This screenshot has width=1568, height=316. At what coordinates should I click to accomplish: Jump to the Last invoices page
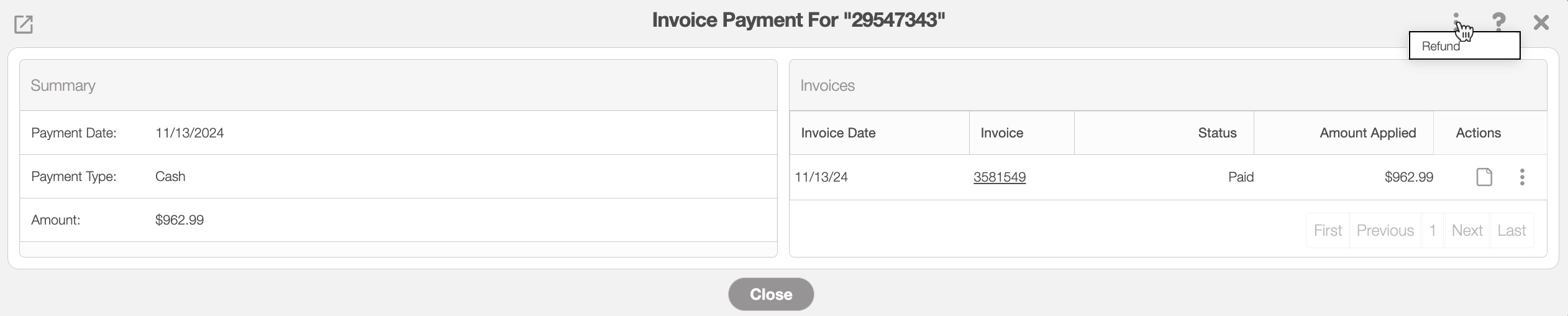click(1511, 231)
